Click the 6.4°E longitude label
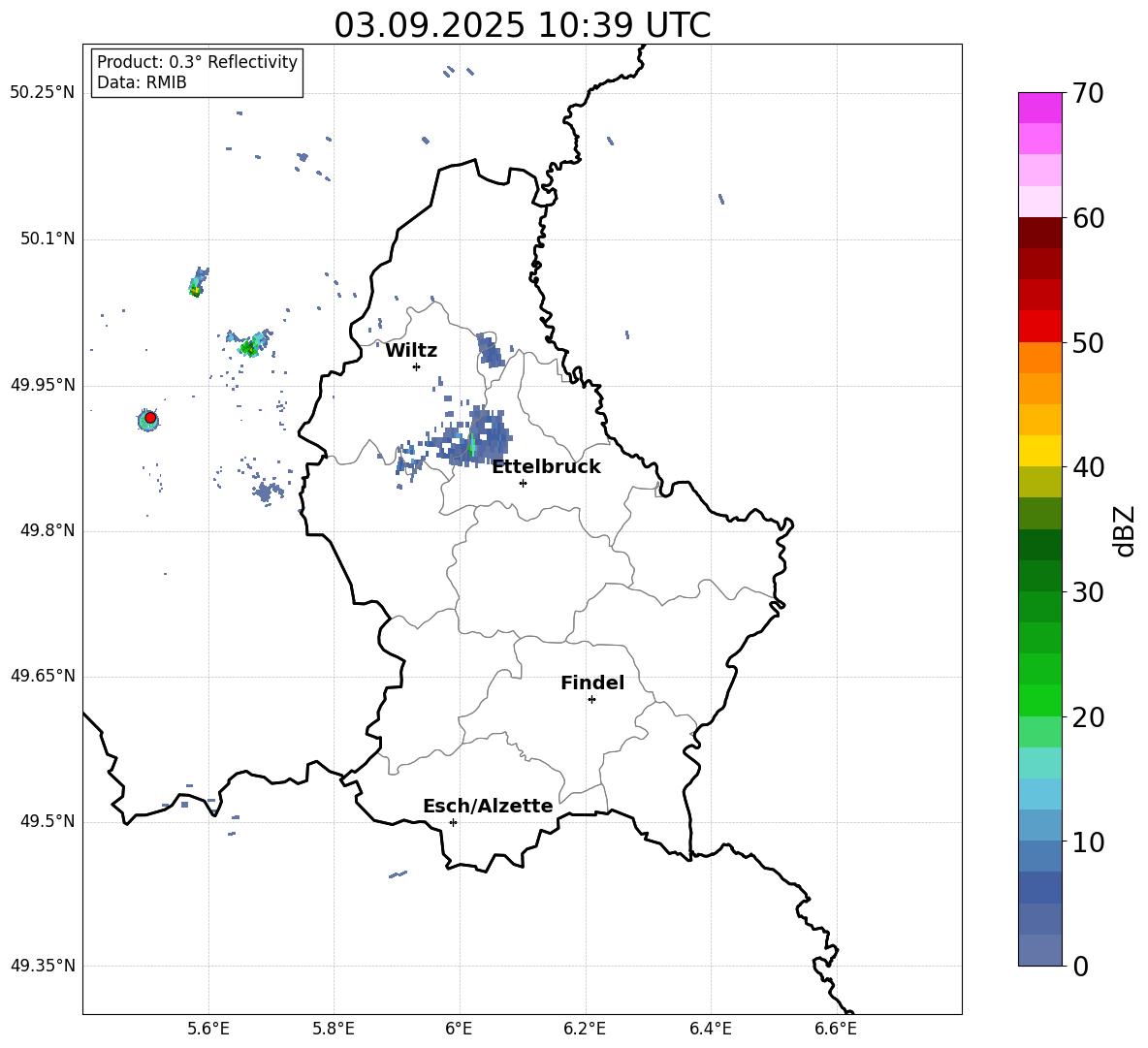Image resolution: width=1148 pixels, height=1048 pixels. pyautogui.click(x=710, y=1029)
